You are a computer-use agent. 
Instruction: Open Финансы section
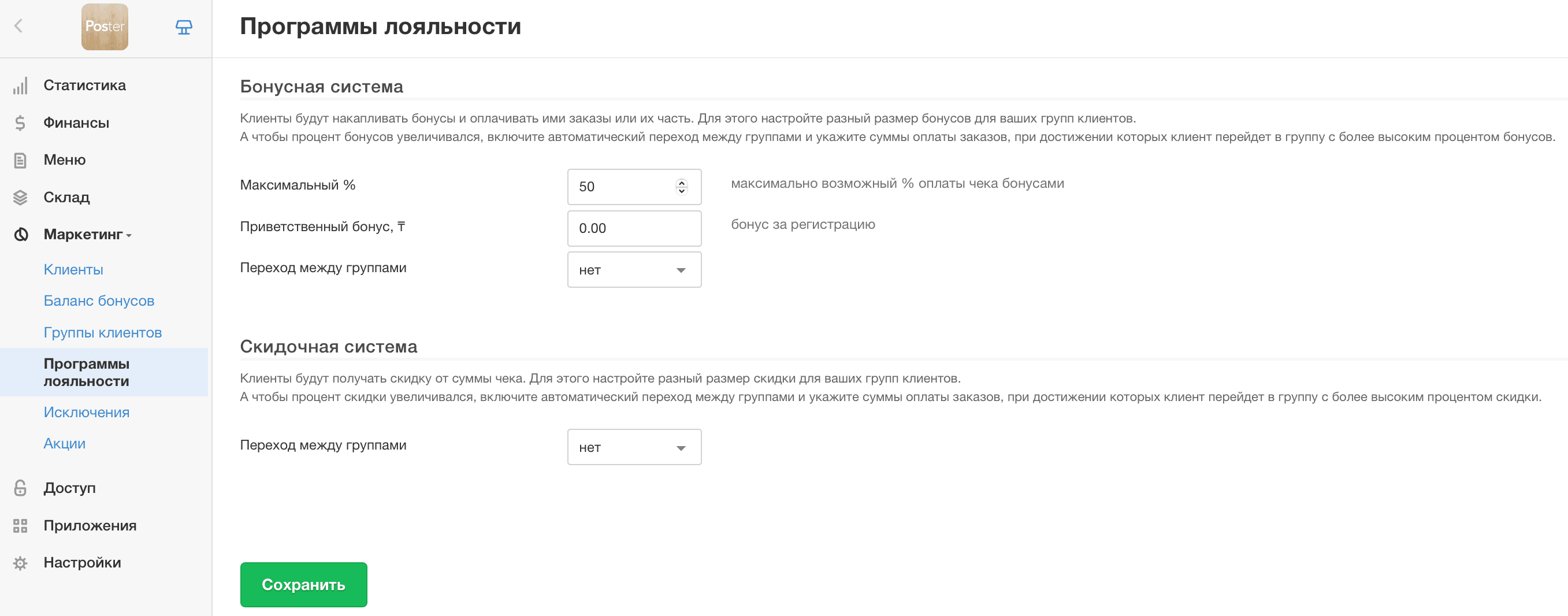pos(76,123)
